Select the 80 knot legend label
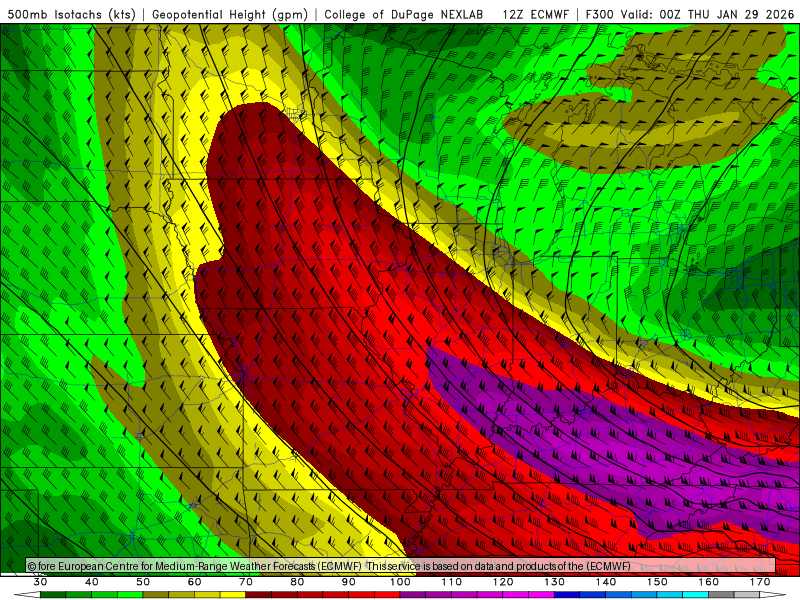The height and width of the screenshot is (600, 800). (297, 582)
